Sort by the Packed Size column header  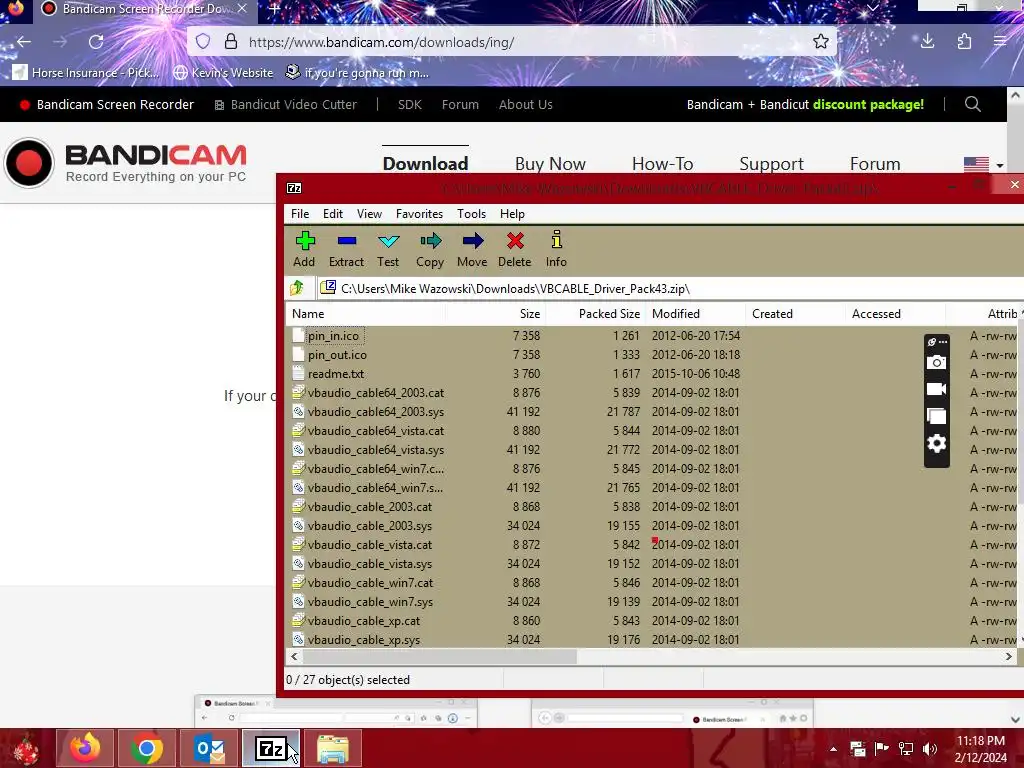596,313
